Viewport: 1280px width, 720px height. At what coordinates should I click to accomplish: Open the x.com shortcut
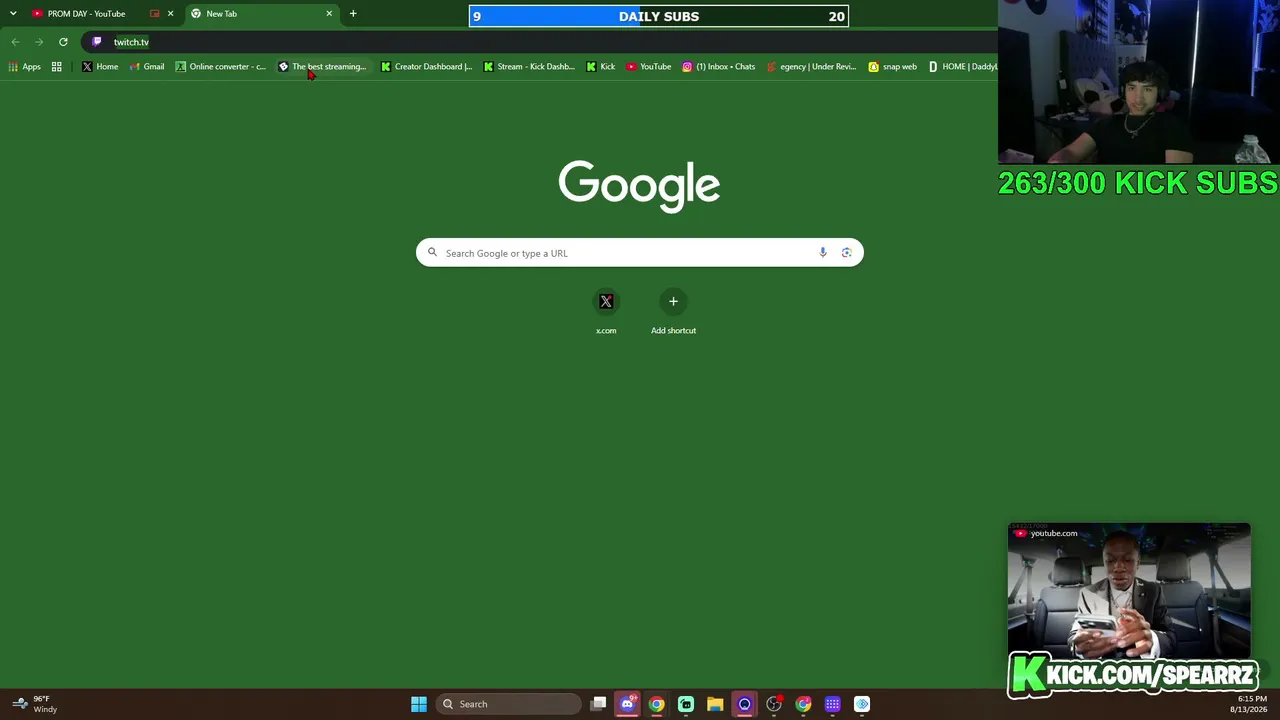pos(606,312)
